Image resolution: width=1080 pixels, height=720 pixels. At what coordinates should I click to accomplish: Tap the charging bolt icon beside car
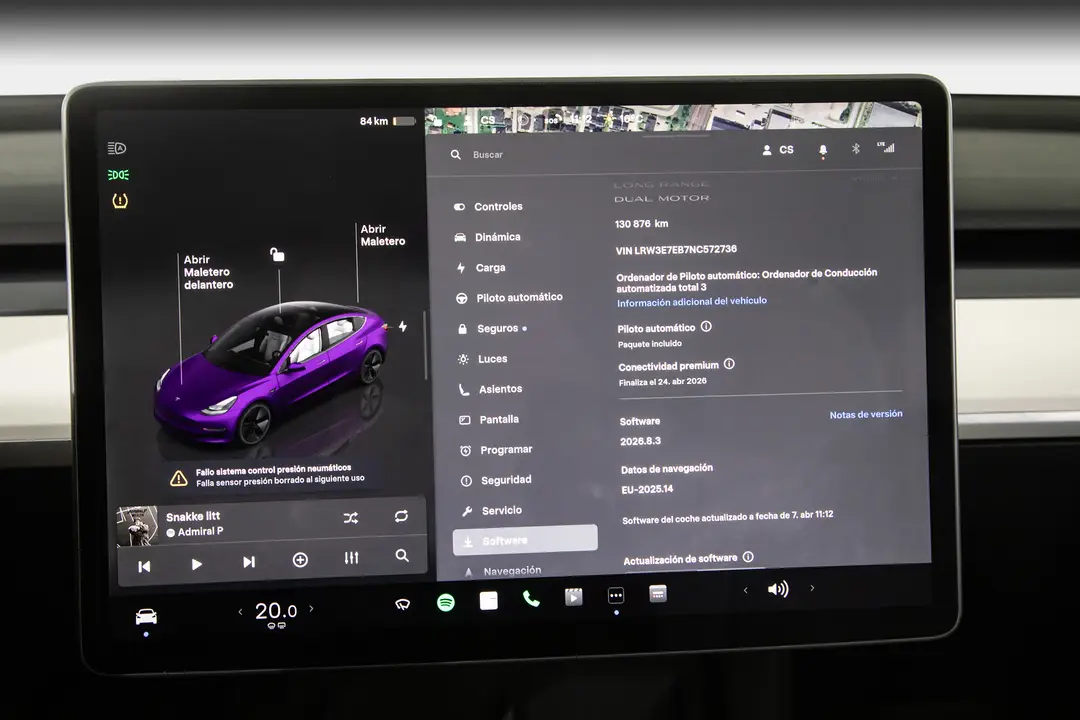click(403, 326)
